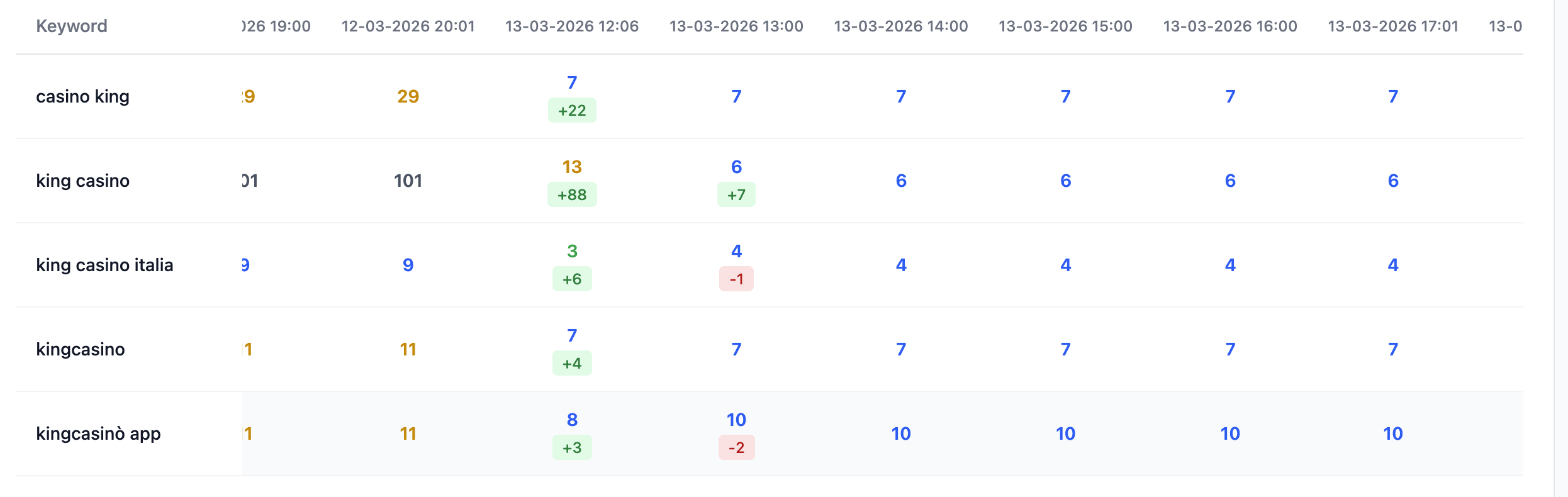Click the 13-03-2026 14:00 column header
The image size is (1568, 497).
tap(901, 26)
